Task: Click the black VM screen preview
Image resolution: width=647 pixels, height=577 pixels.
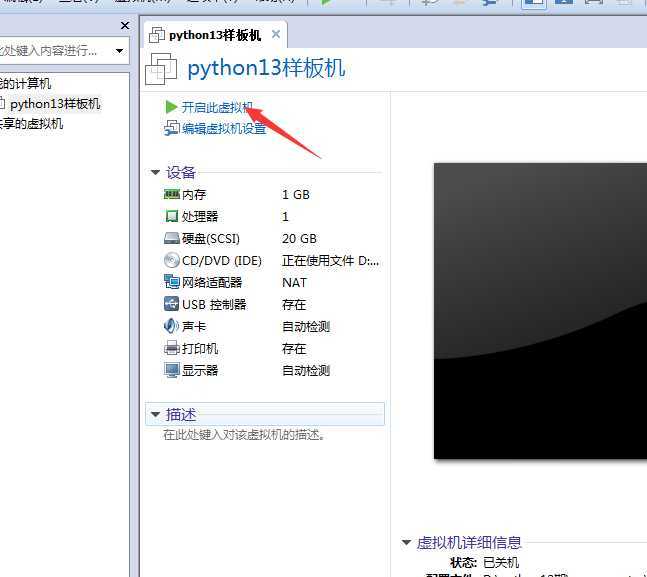Action: [540, 311]
